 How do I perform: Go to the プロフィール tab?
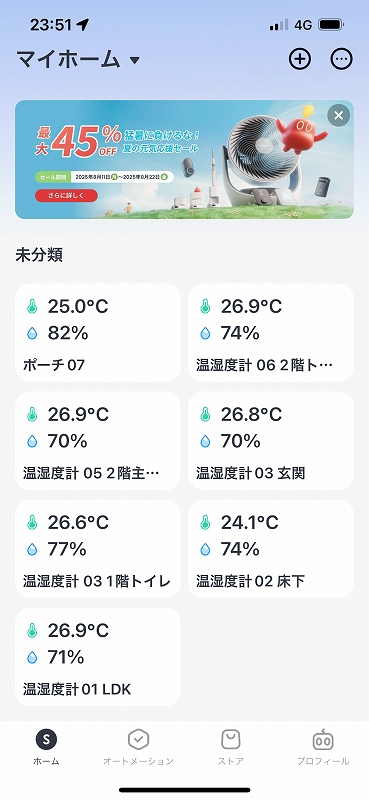pos(323,747)
